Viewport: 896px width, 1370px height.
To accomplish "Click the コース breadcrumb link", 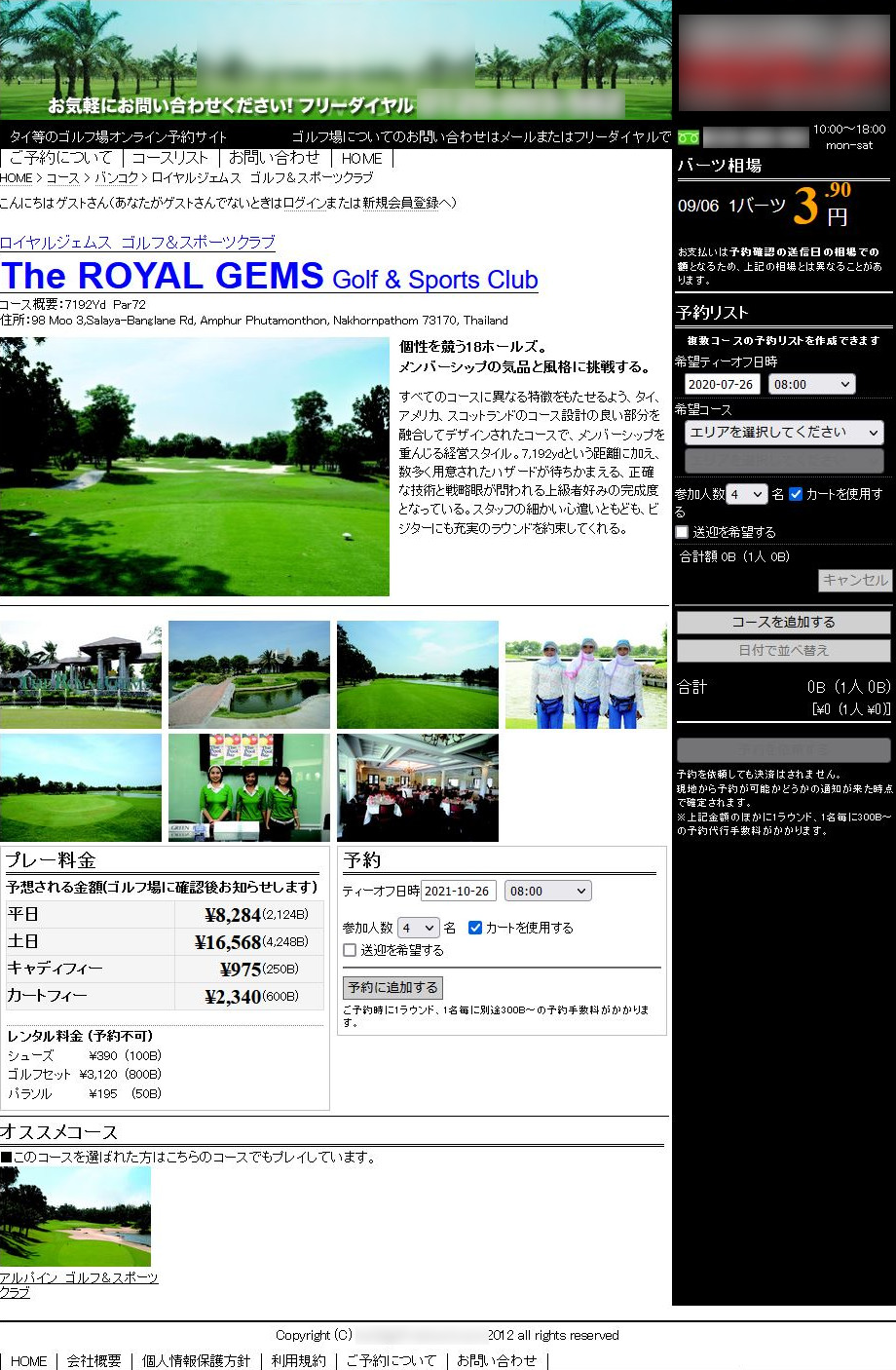I will click(62, 178).
